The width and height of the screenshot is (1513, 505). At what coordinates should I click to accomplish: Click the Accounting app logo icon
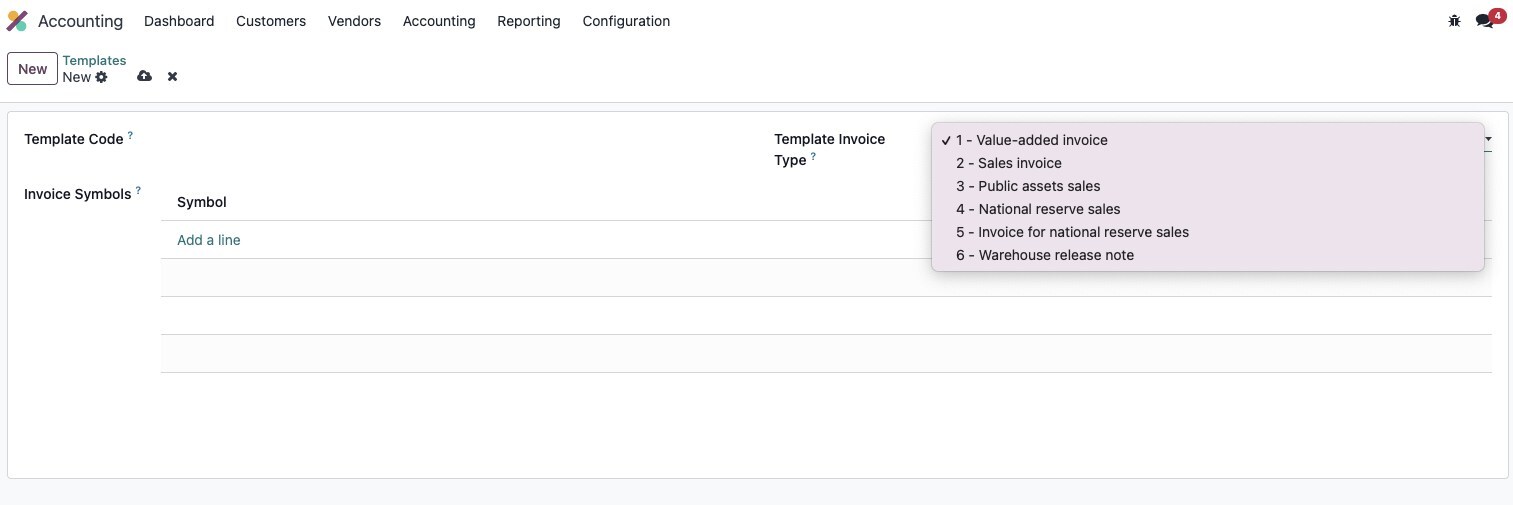(17, 21)
